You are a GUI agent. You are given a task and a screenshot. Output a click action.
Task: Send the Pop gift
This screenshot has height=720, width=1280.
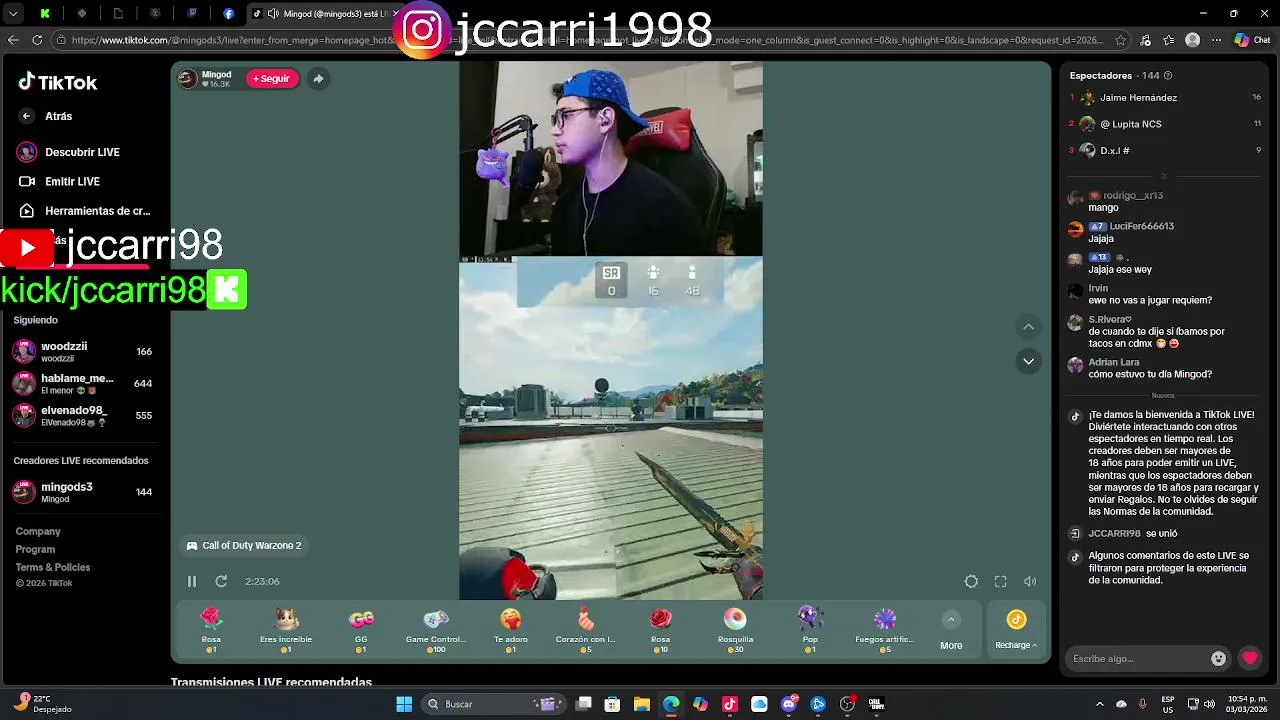pyautogui.click(x=810, y=630)
